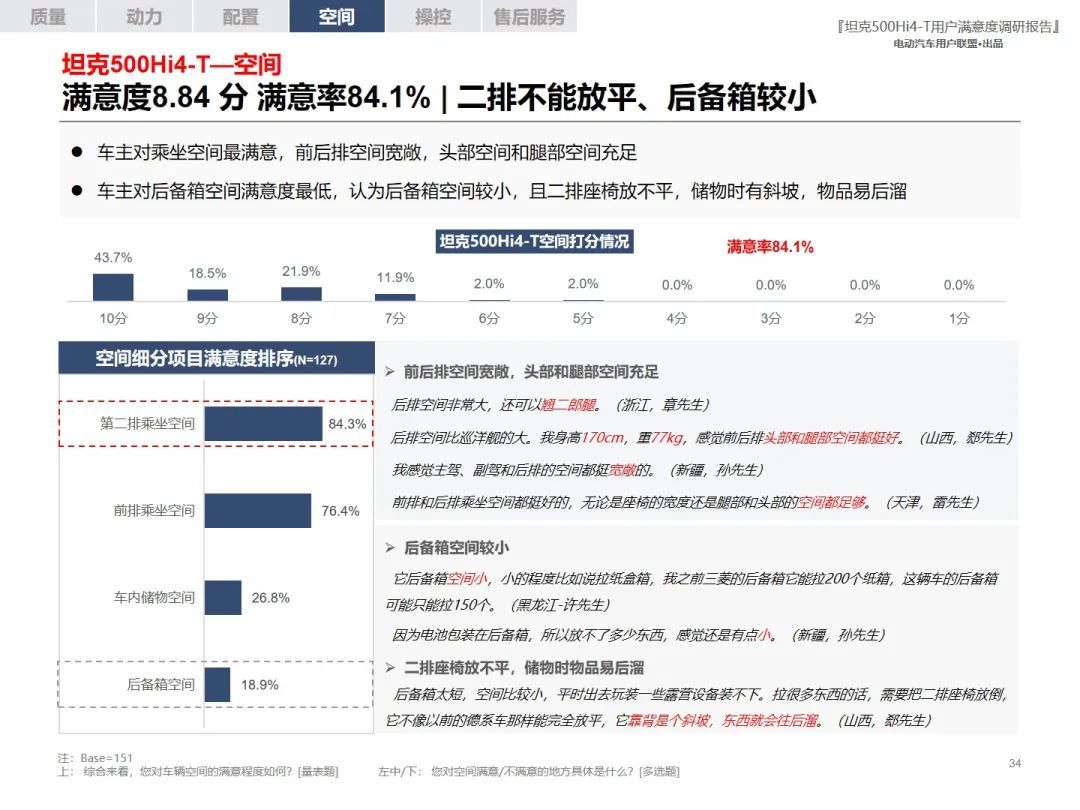The height and width of the screenshot is (810, 1080).
Task: Click the 18.9% percentage label
Action: click(260, 685)
